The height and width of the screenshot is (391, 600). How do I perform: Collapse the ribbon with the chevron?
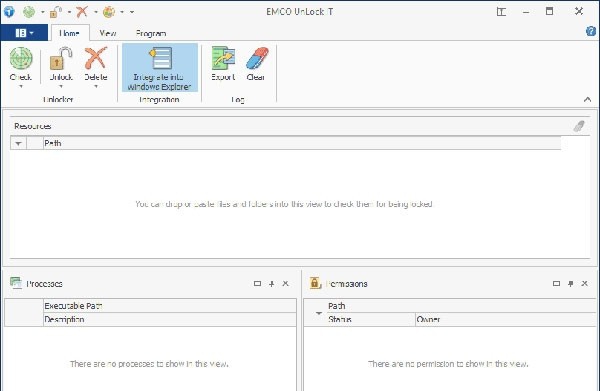[587, 99]
